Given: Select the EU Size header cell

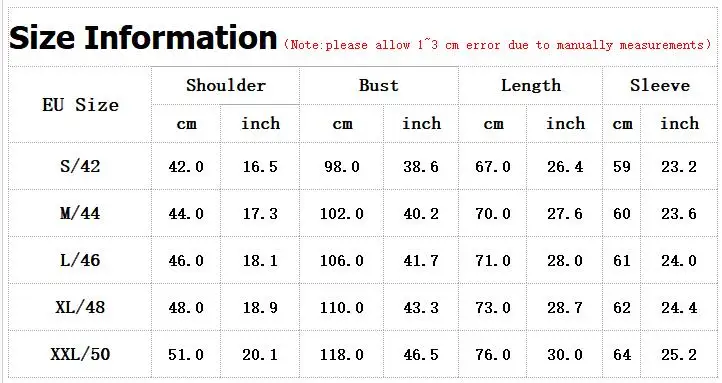Looking at the screenshot, I should pyautogui.click(x=80, y=105).
